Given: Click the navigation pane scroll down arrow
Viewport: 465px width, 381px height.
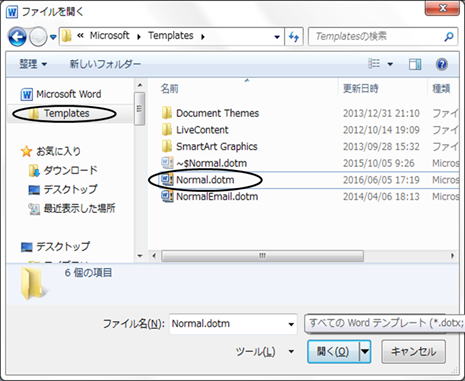Looking at the screenshot, I should pyautogui.click(x=140, y=256).
